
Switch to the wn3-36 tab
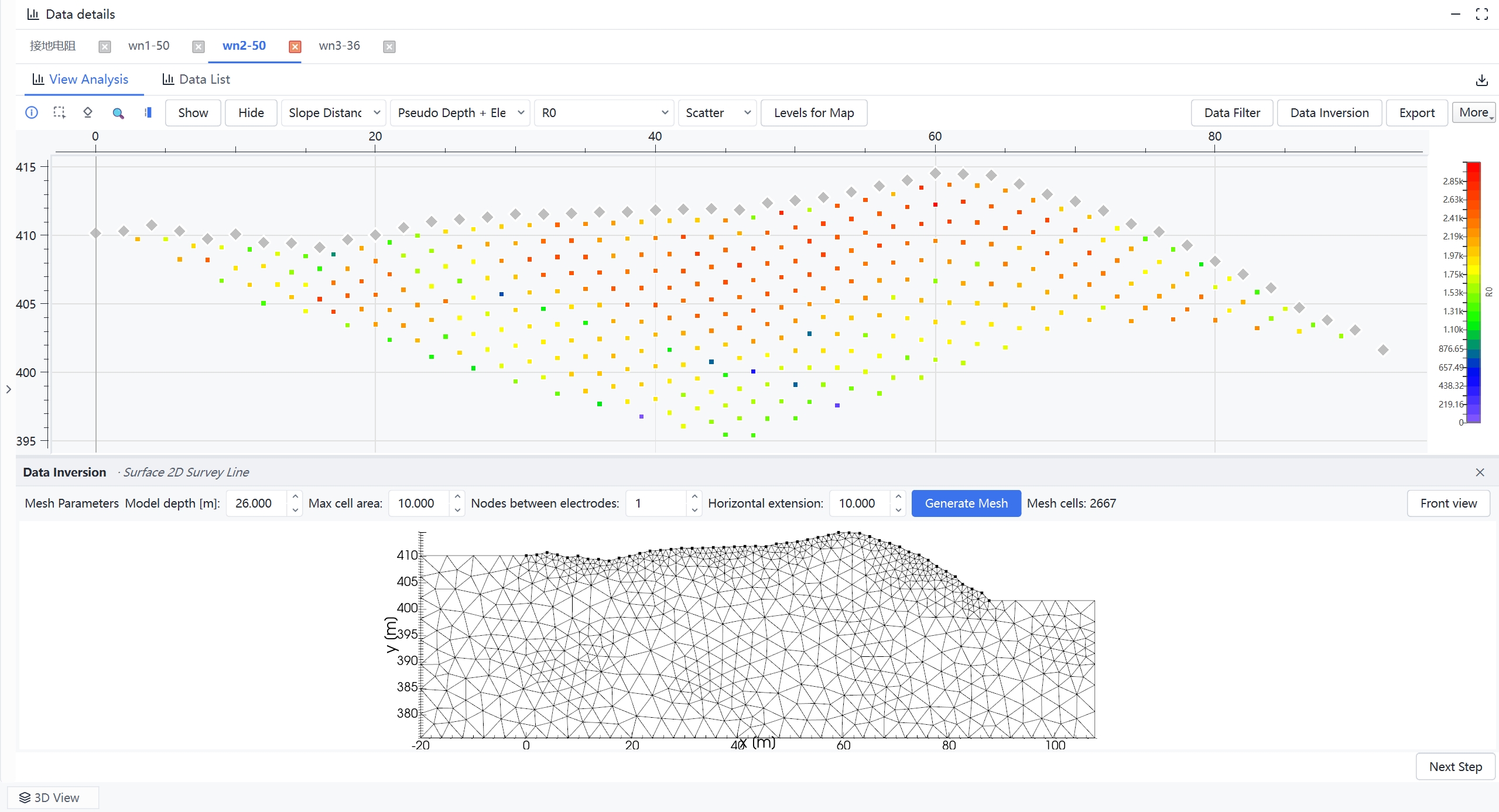tap(340, 46)
